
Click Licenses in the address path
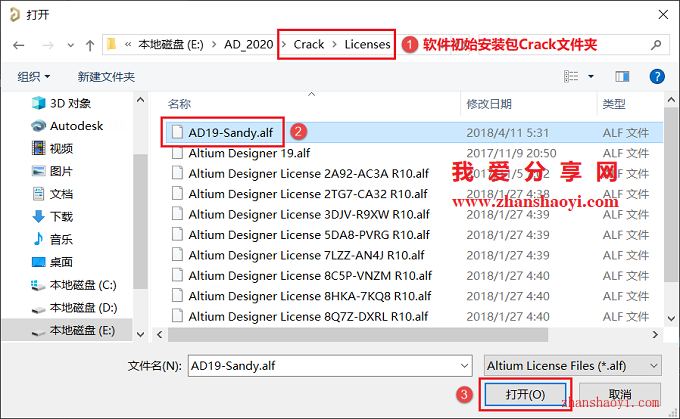click(367, 44)
